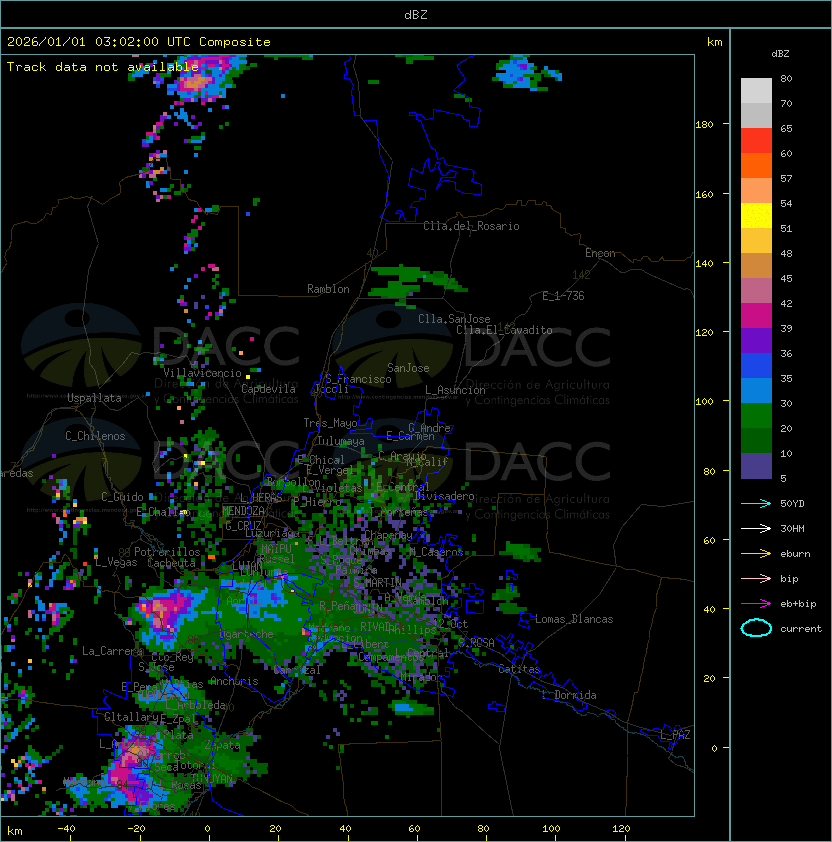Click the cyan 'current' ellipse icon
832x842 pixels.
(756, 628)
